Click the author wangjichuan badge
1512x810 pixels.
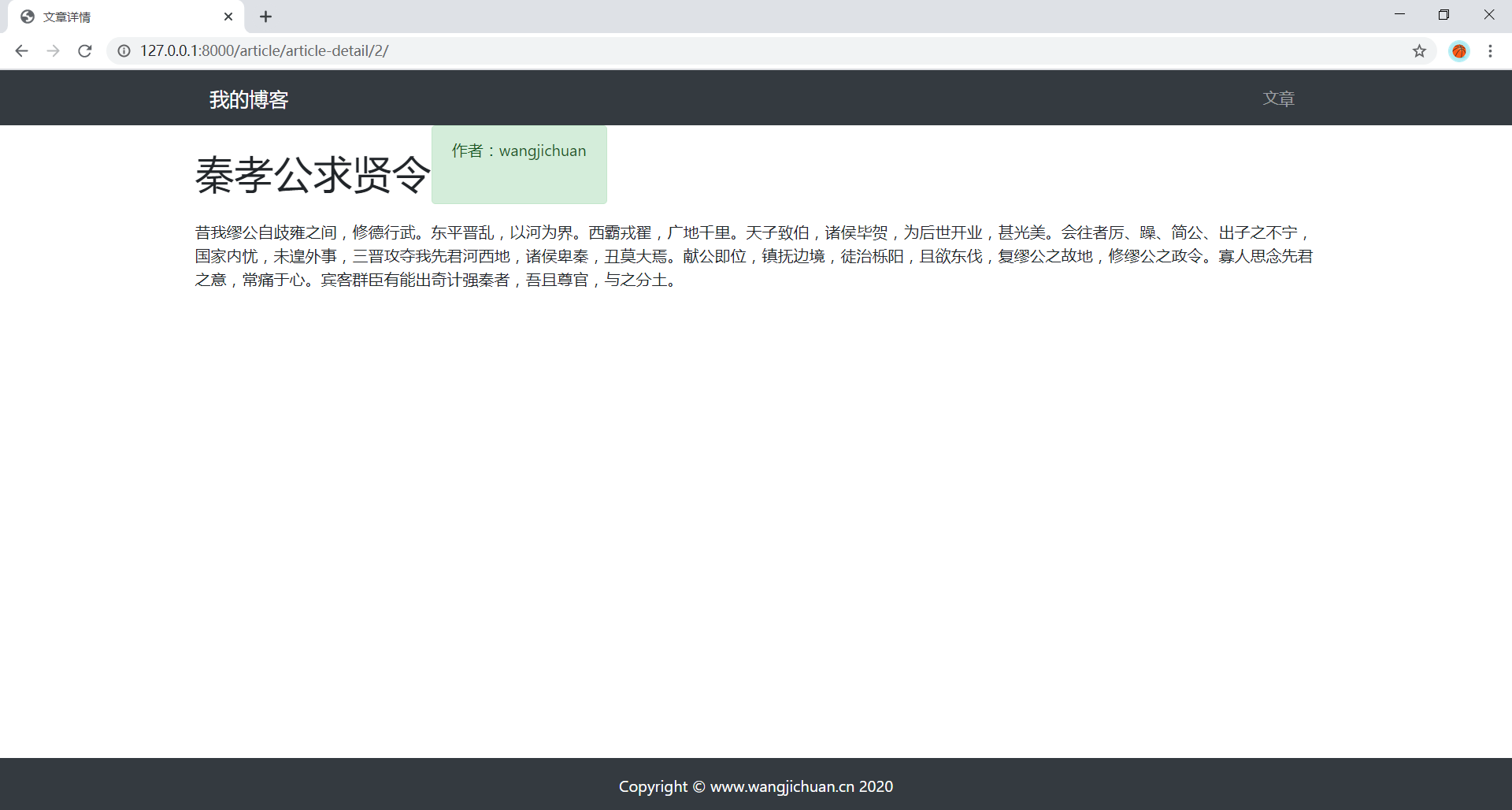point(519,165)
